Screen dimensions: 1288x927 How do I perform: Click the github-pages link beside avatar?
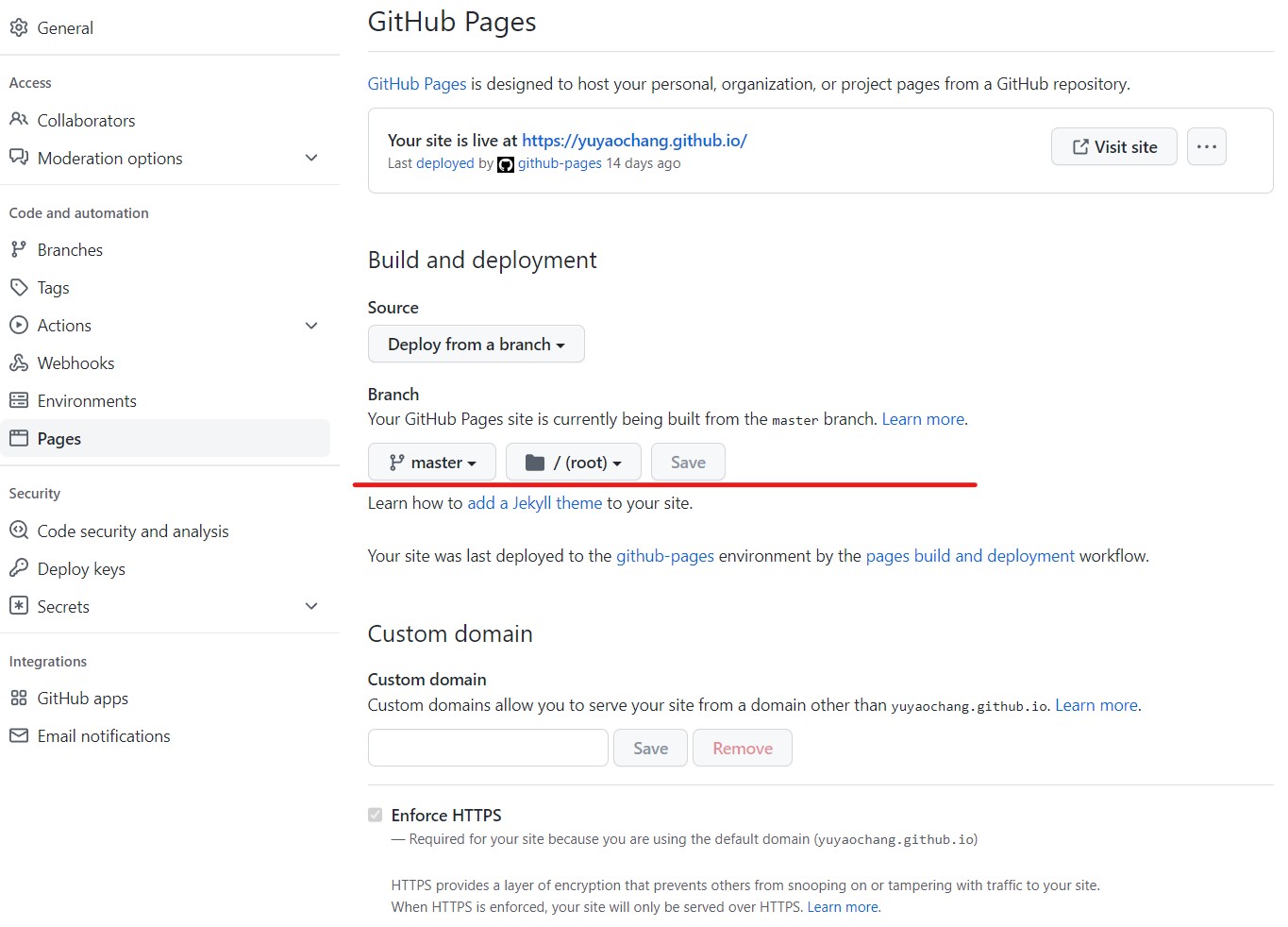coord(560,163)
